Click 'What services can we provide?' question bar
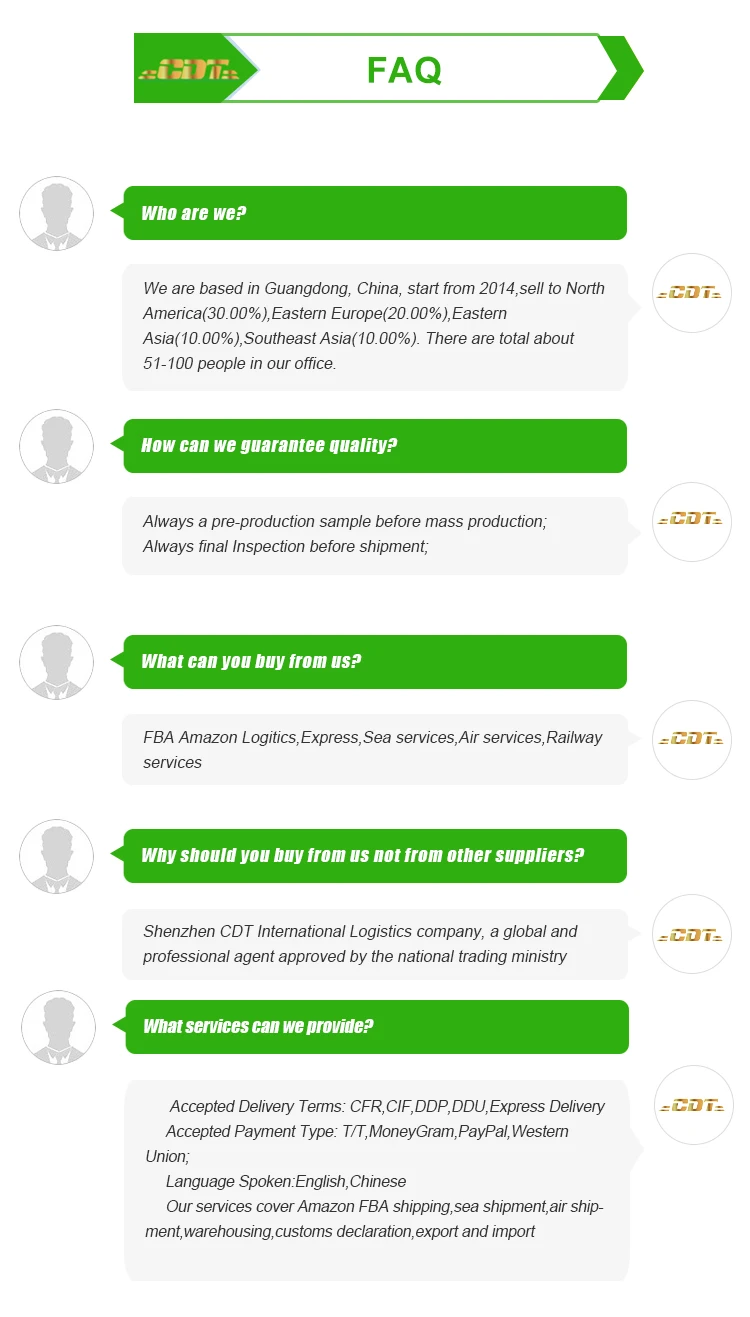Viewport: 750px width, 1317px height. pos(377,1027)
